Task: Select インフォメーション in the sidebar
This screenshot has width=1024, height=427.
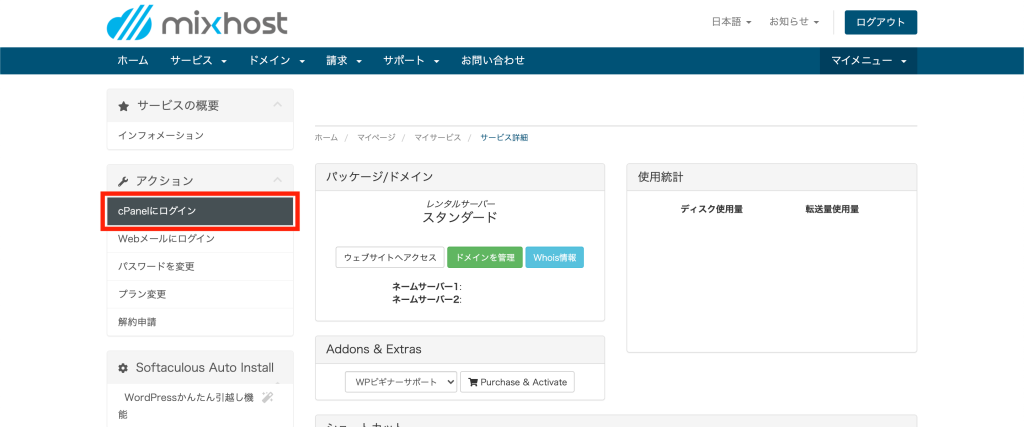Action: pyautogui.click(x=200, y=136)
